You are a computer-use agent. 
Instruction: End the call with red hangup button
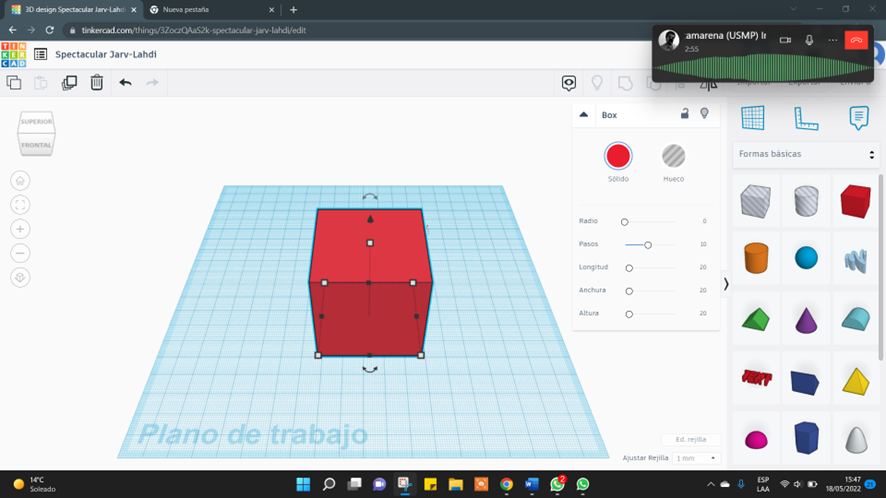(856, 40)
